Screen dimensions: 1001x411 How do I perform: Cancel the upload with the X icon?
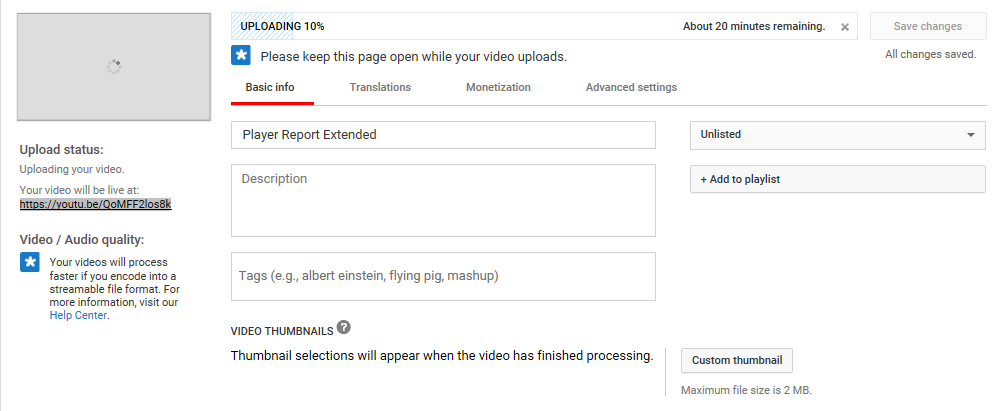[x=845, y=27]
